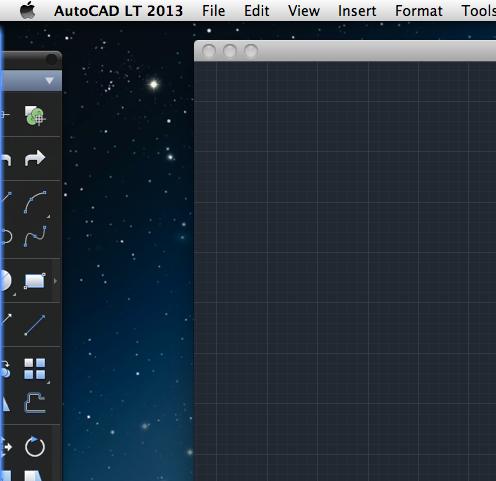Open the tool set dropdown triangle
This screenshot has height=481, width=496.
(49, 81)
